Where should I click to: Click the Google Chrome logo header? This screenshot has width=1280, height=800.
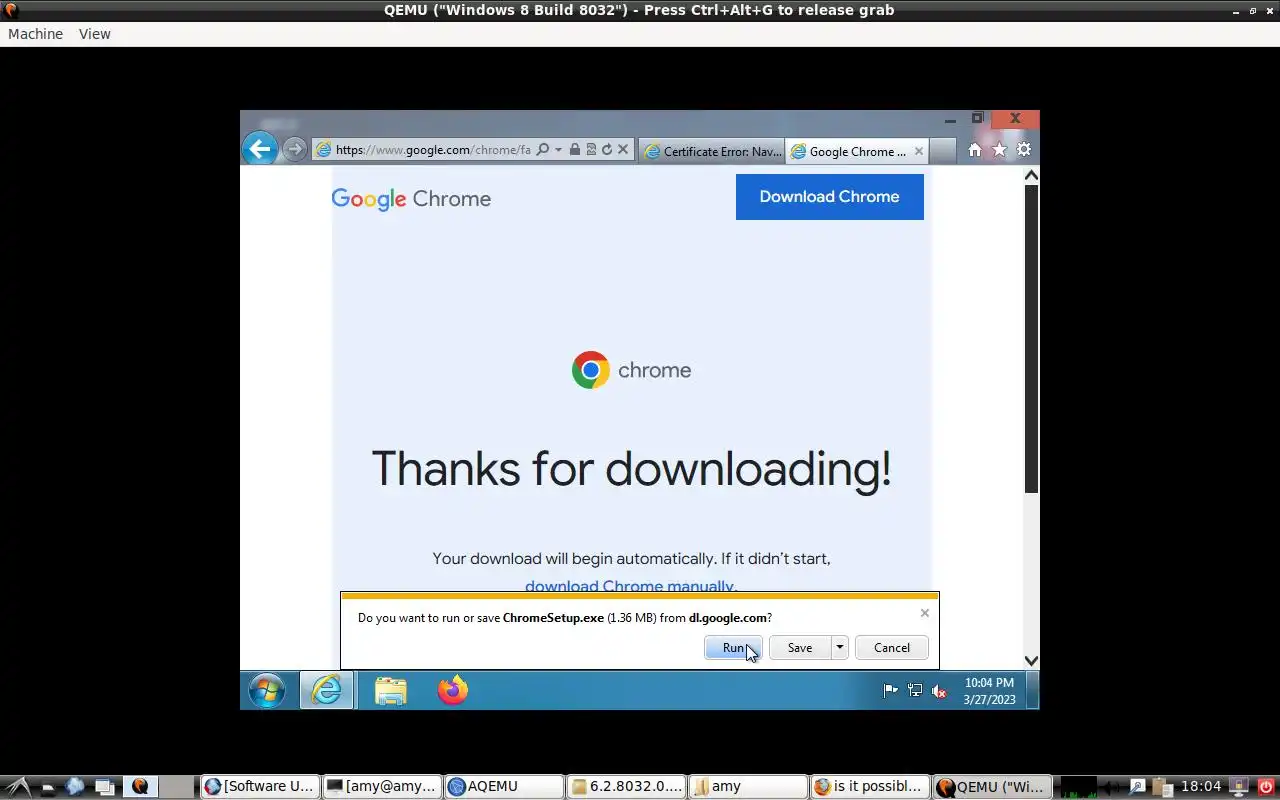point(411,199)
